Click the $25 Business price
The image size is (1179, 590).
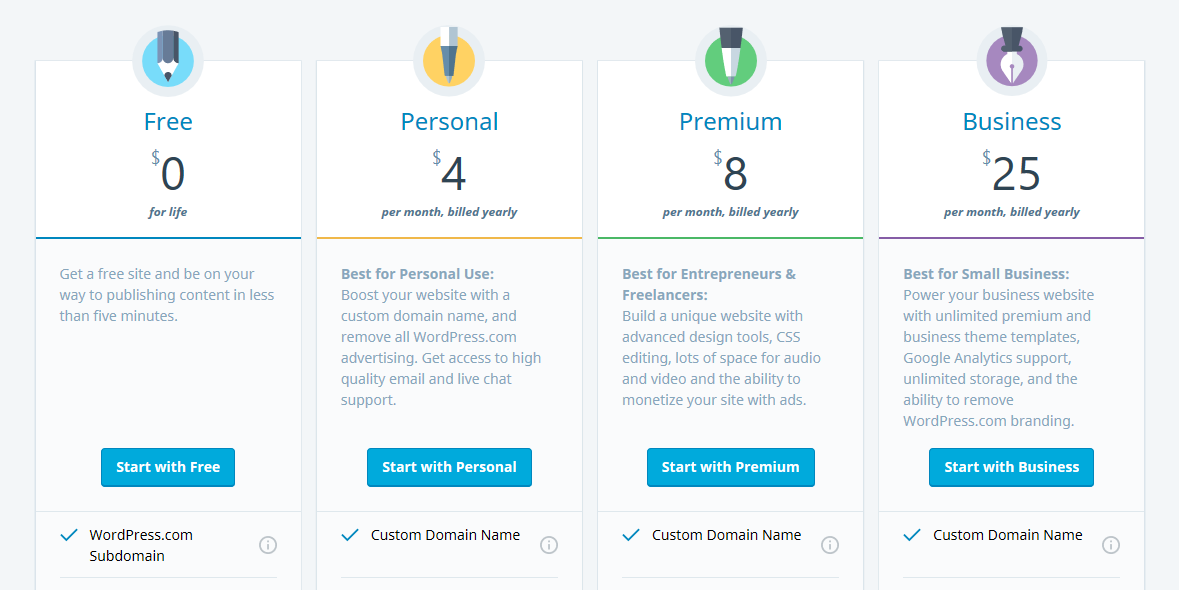[x=1011, y=171]
